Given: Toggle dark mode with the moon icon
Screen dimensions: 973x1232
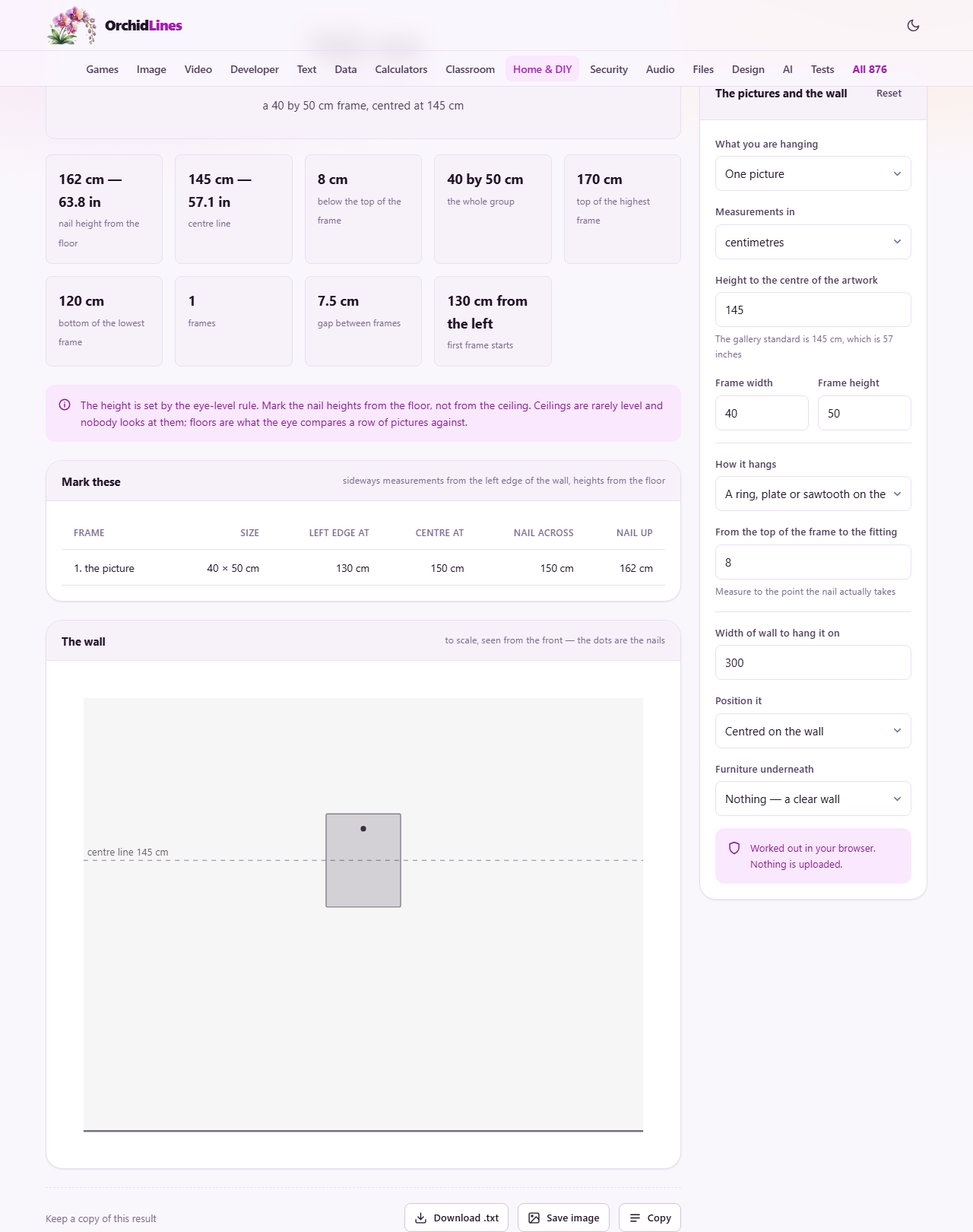Looking at the screenshot, I should pyautogui.click(x=913, y=25).
